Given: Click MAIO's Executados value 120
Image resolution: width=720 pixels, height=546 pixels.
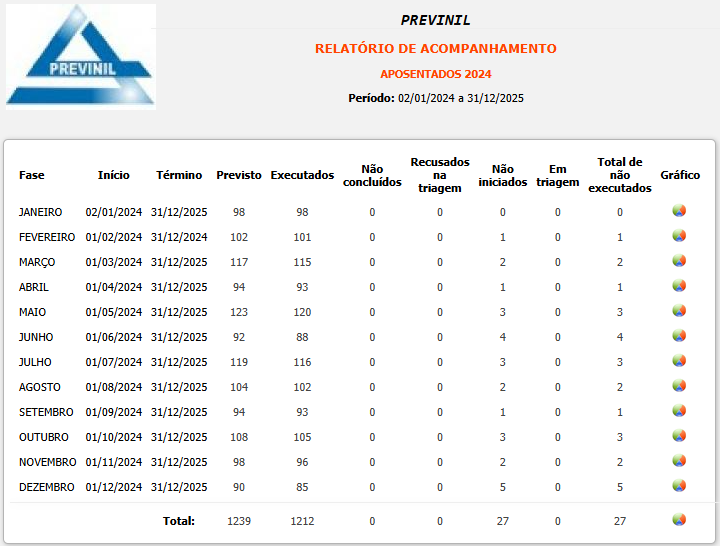Looking at the screenshot, I should pos(302,312).
